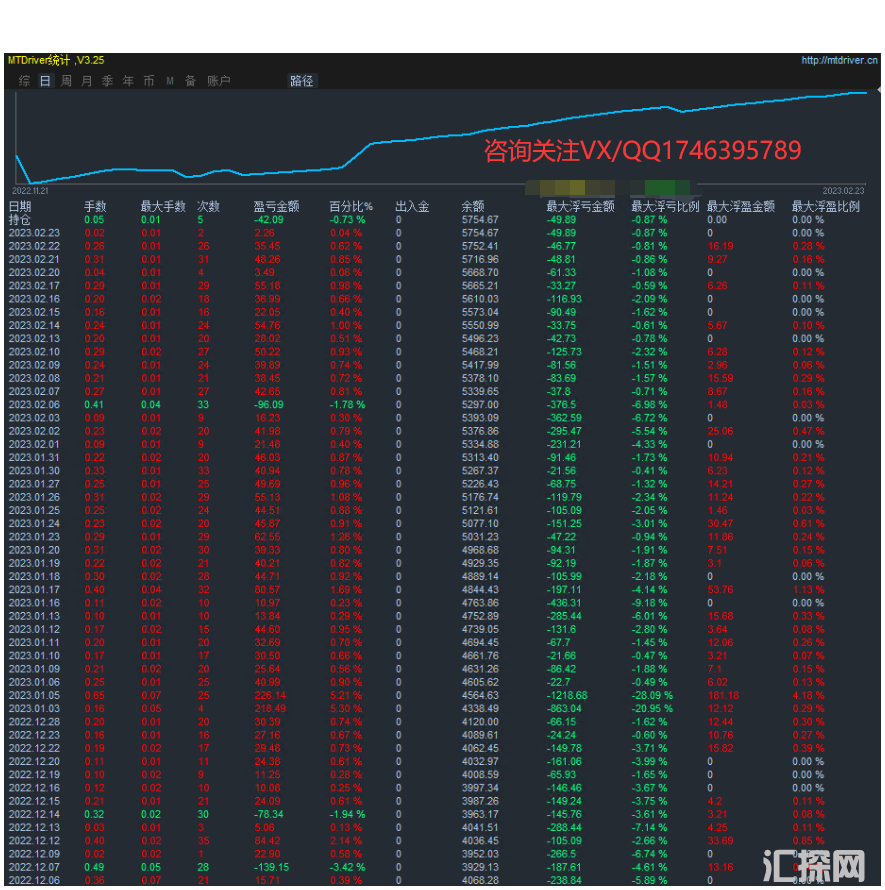The height and width of the screenshot is (890, 885).
Task: Switch to the 综 summary tab
Action: click(24, 81)
